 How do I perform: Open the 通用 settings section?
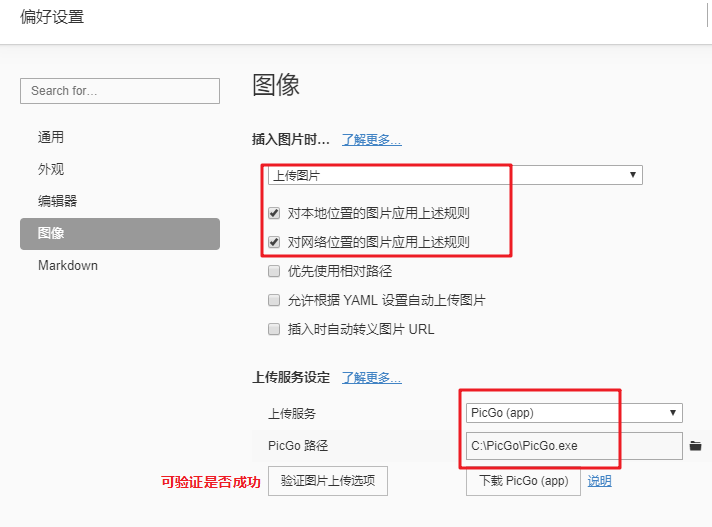(51, 137)
